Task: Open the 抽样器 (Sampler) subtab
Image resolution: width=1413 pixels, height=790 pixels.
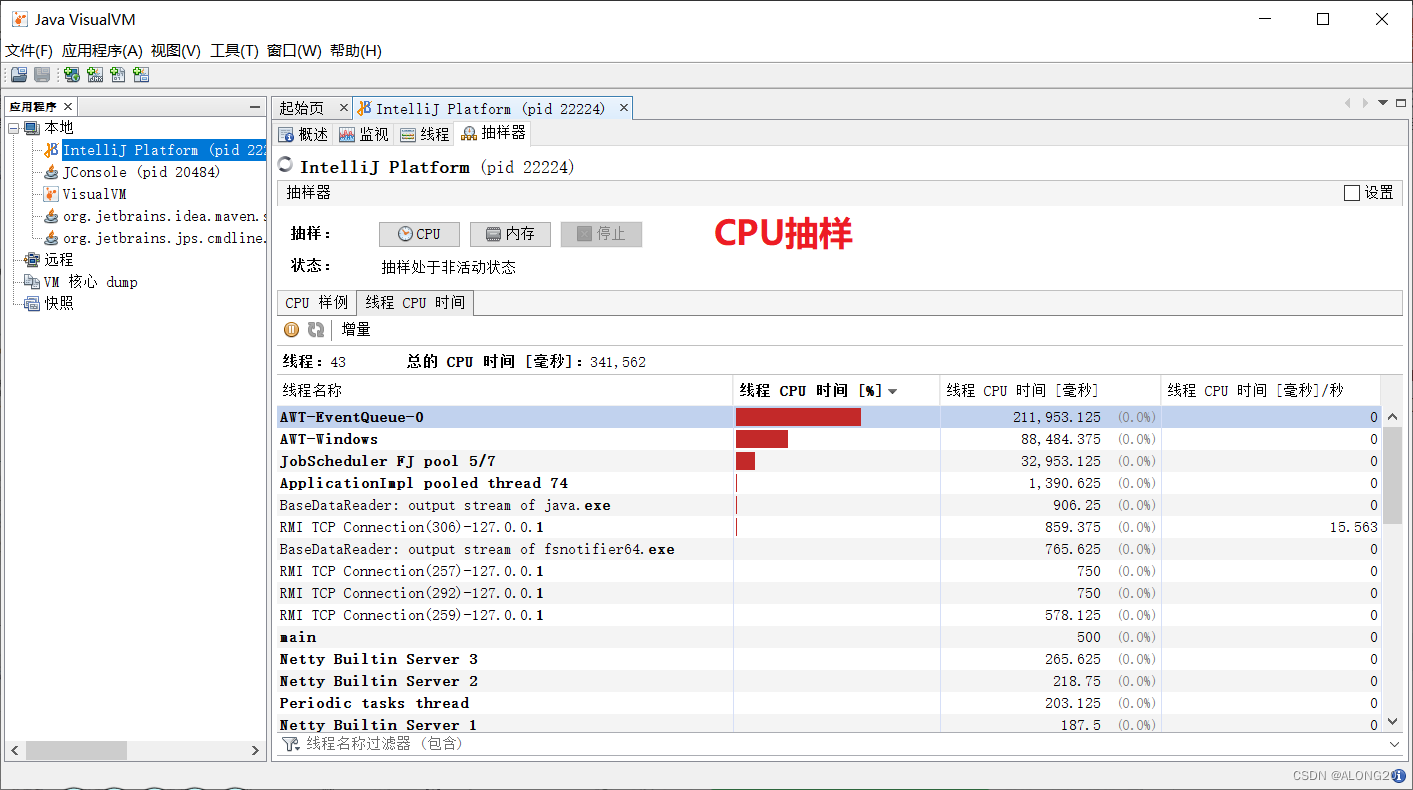Action: pyautogui.click(x=493, y=134)
